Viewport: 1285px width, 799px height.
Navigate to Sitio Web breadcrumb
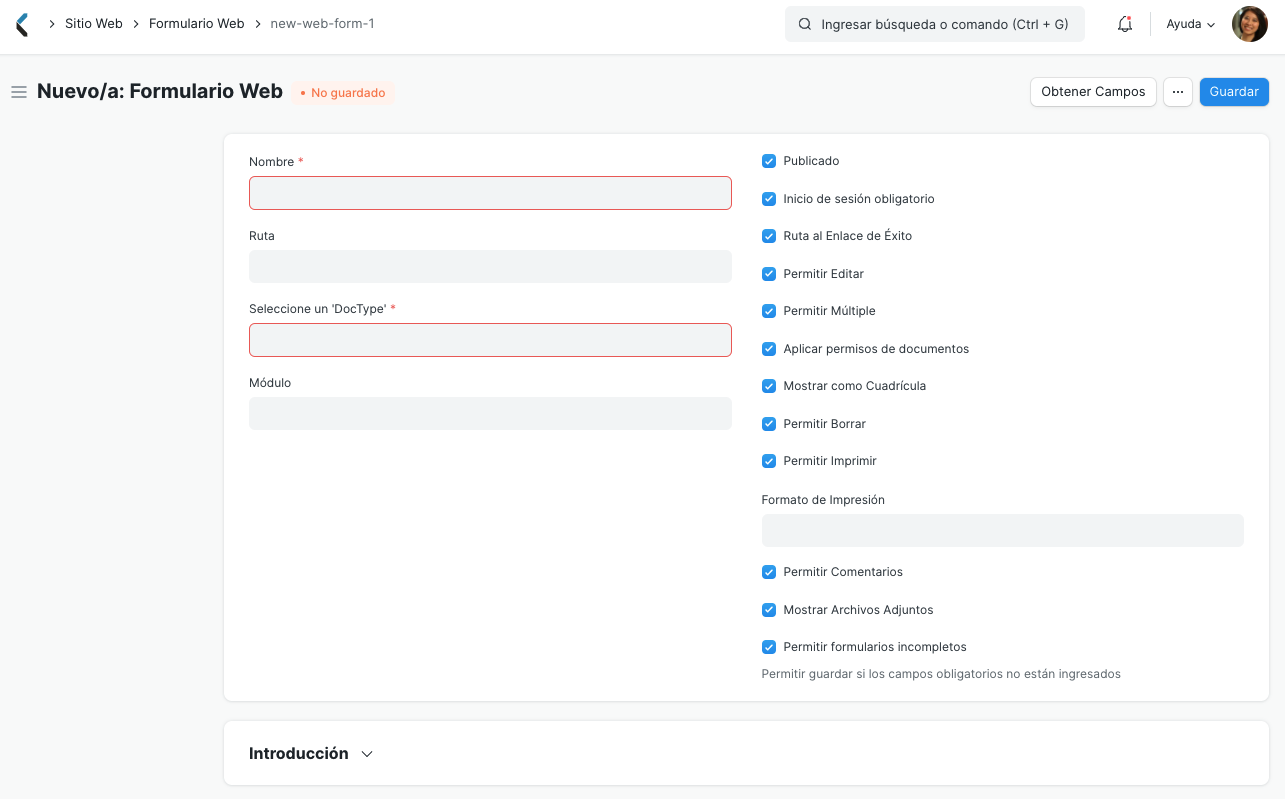click(93, 23)
